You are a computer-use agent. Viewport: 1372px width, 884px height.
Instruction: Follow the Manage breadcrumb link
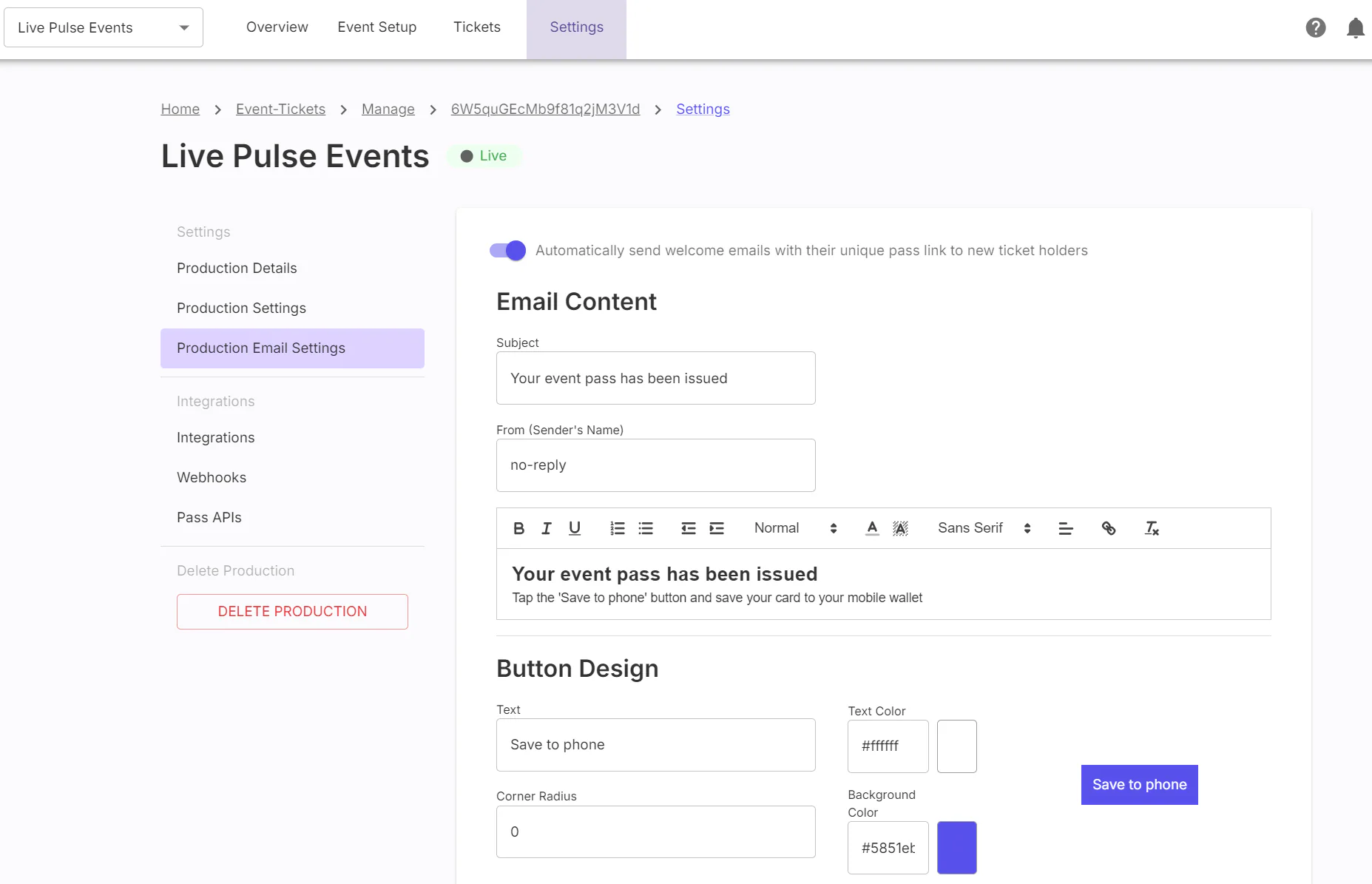tap(388, 109)
